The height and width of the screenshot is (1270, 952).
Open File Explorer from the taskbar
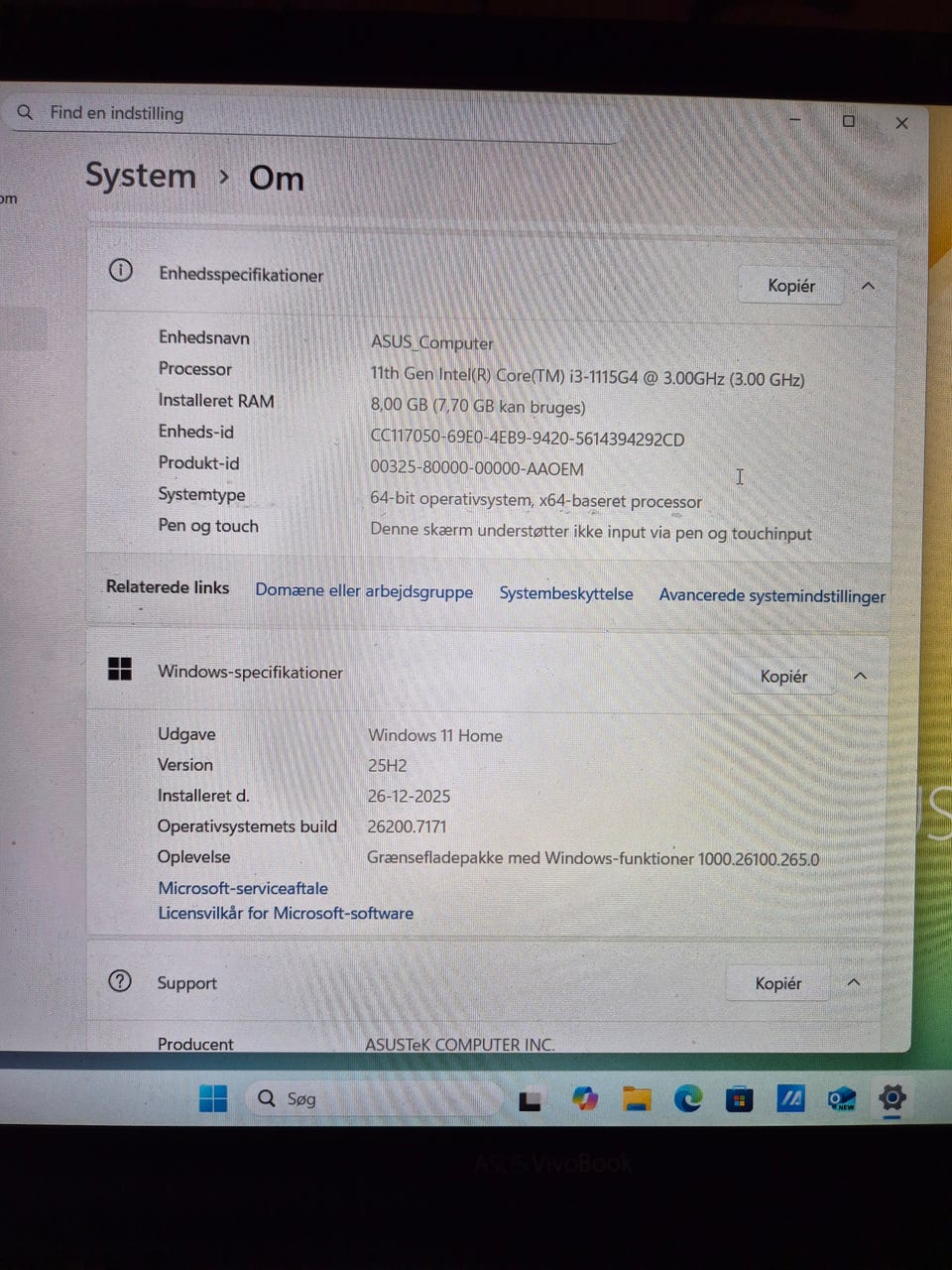pyautogui.click(x=637, y=1098)
